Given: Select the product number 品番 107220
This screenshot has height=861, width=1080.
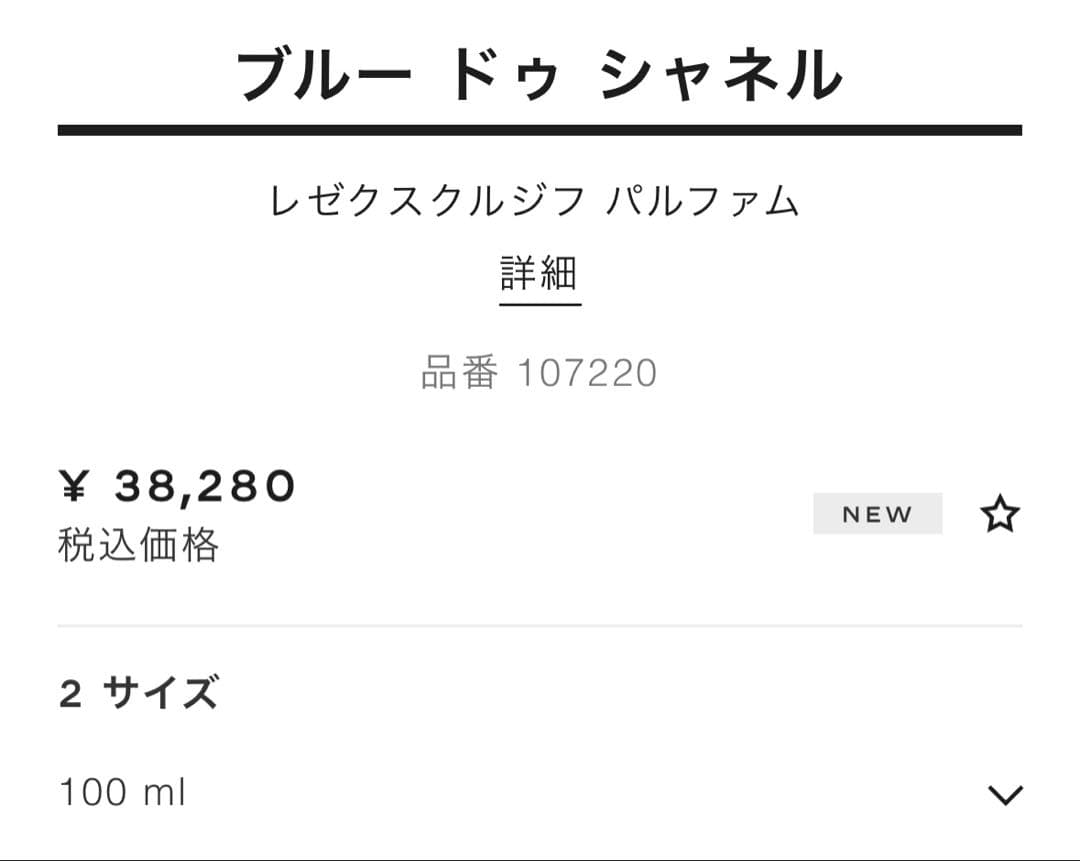Looking at the screenshot, I should 538,371.
